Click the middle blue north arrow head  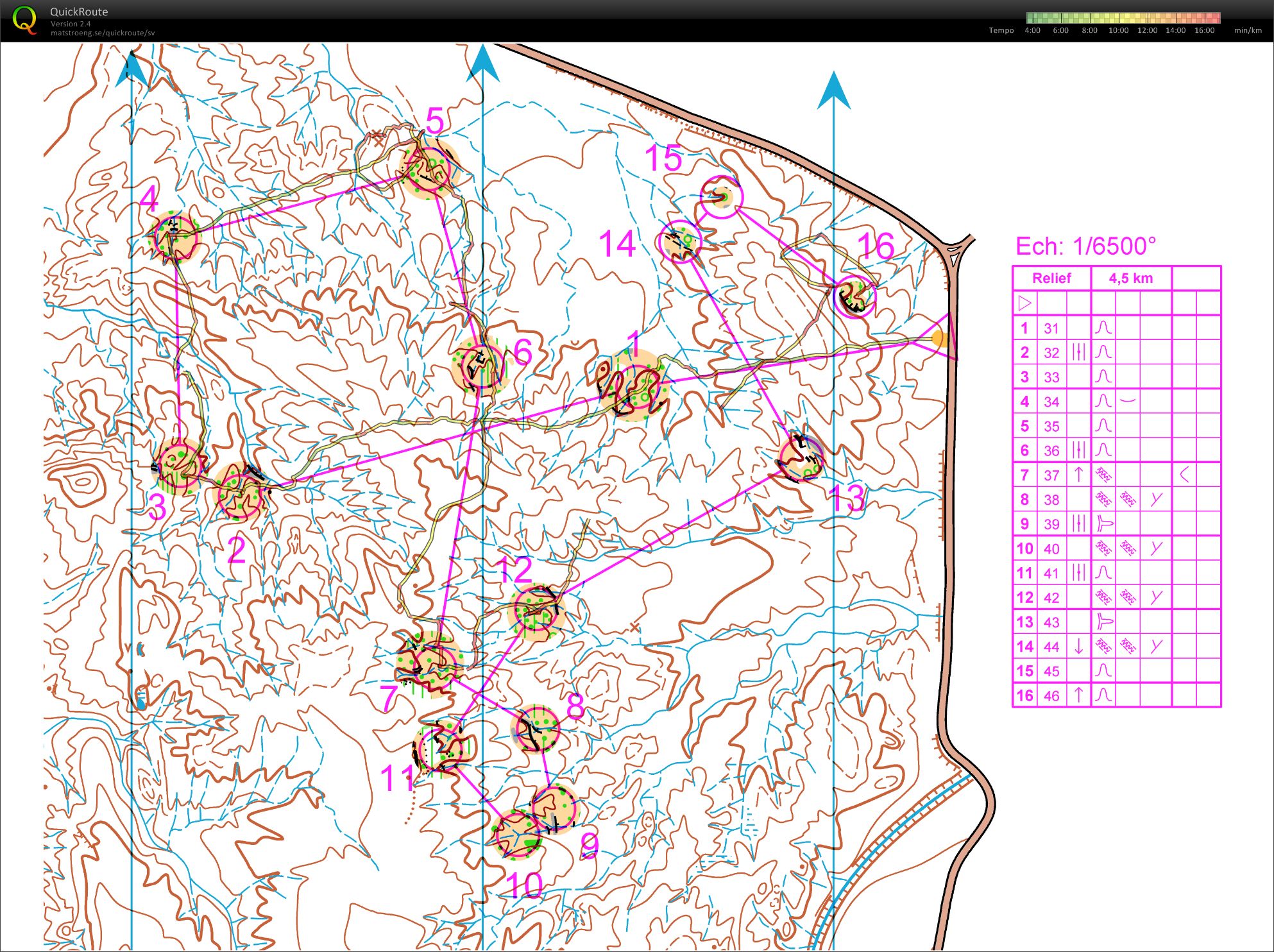coord(483,63)
